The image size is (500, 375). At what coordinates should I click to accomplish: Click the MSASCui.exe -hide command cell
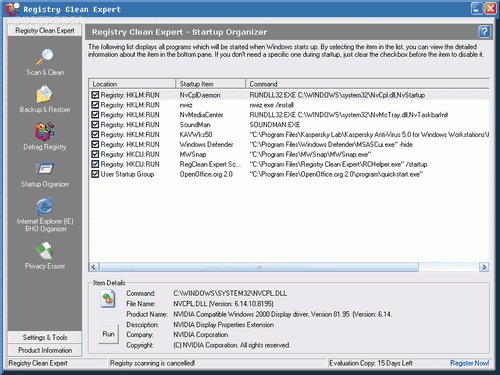[331, 144]
